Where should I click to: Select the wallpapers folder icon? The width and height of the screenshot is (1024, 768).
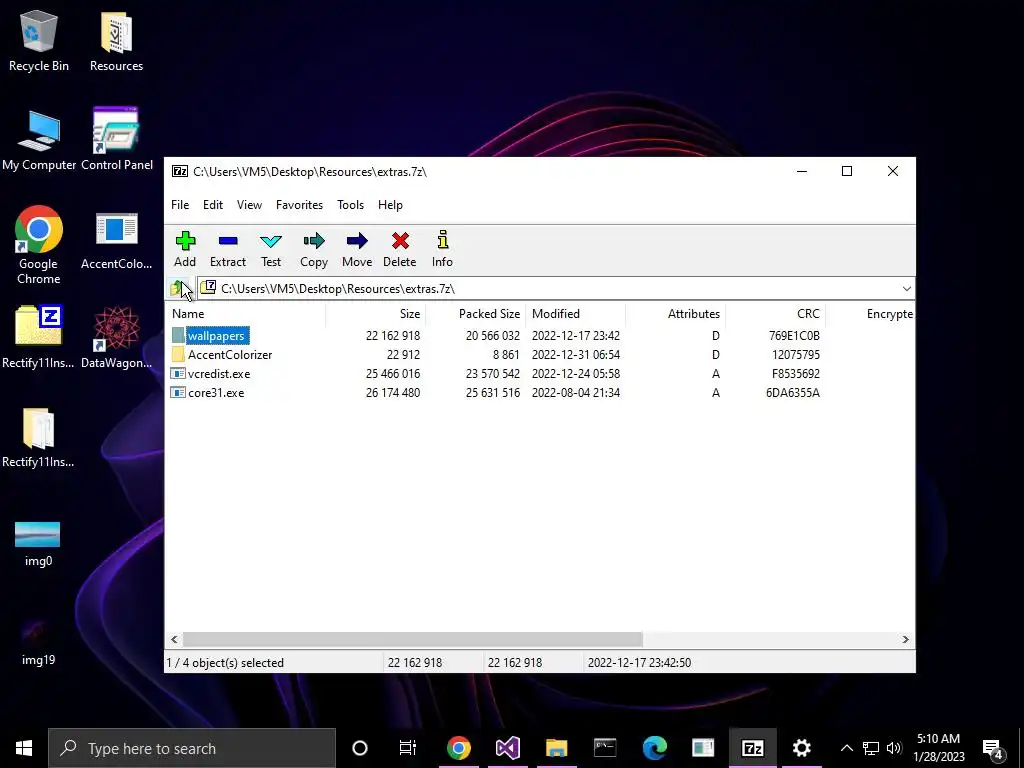tap(178, 336)
